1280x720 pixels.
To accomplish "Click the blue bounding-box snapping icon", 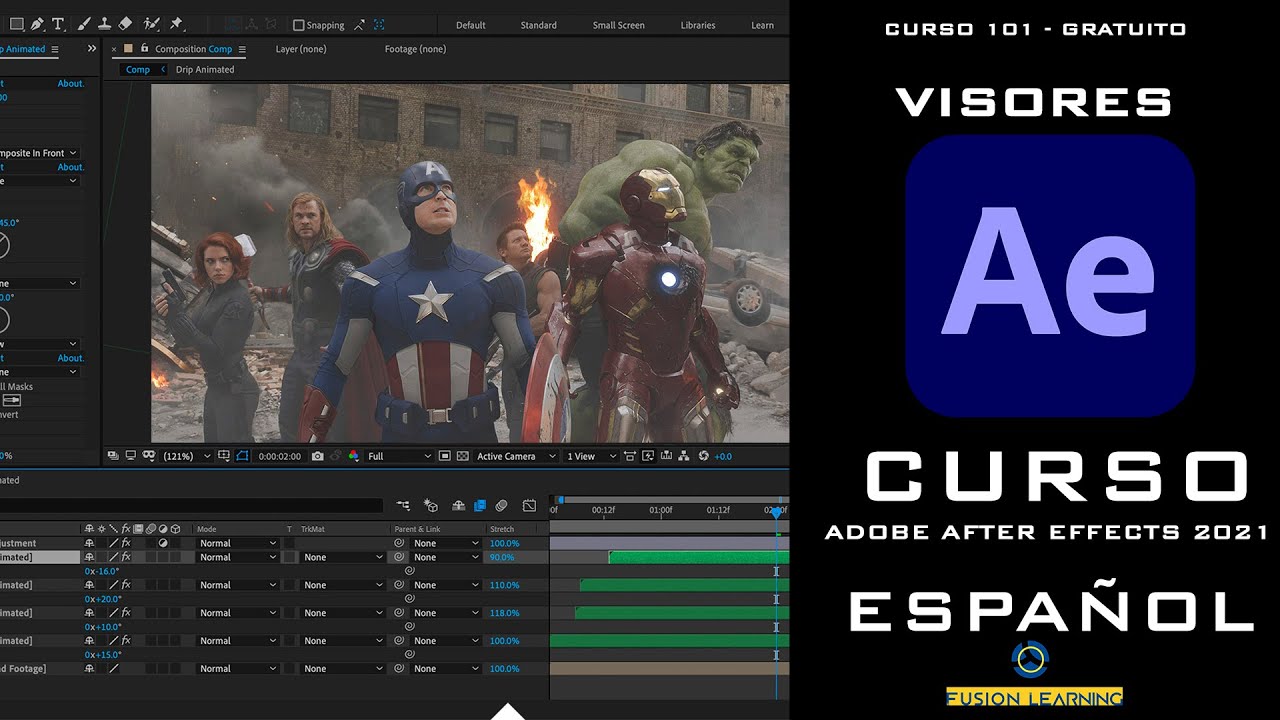I will pyautogui.click(x=379, y=25).
